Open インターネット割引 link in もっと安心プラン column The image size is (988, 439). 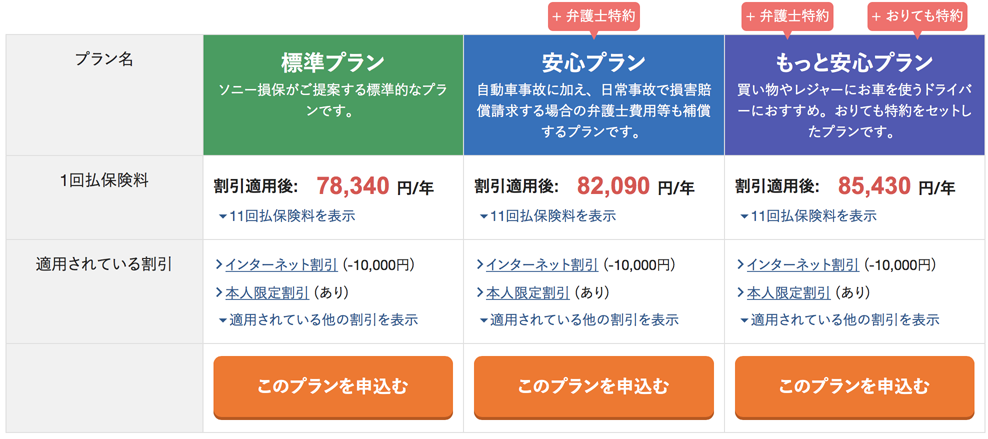click(x=803, y=265)
